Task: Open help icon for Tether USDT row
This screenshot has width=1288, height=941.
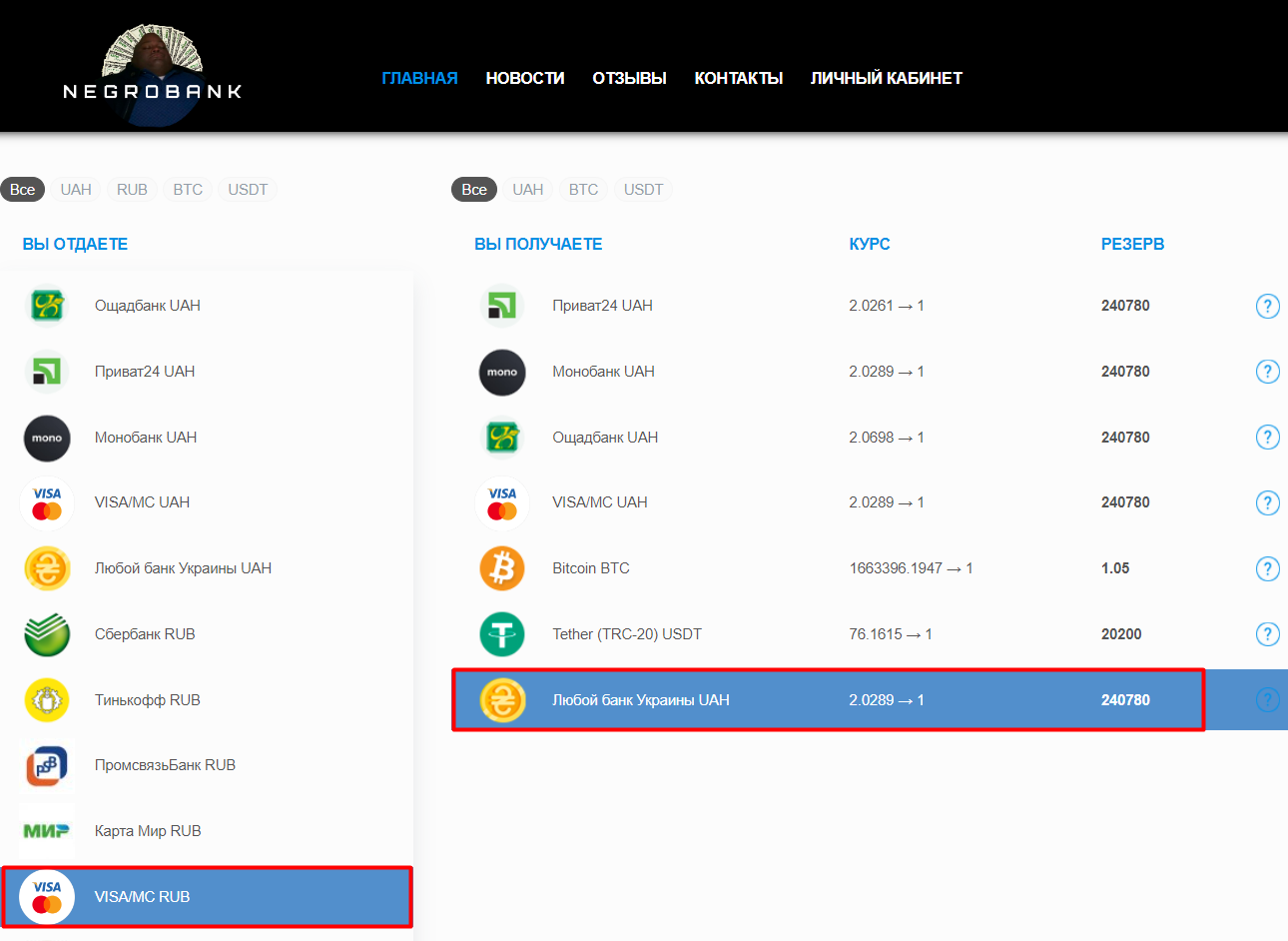Action: pyautogui.click(x=1267, y=634)
